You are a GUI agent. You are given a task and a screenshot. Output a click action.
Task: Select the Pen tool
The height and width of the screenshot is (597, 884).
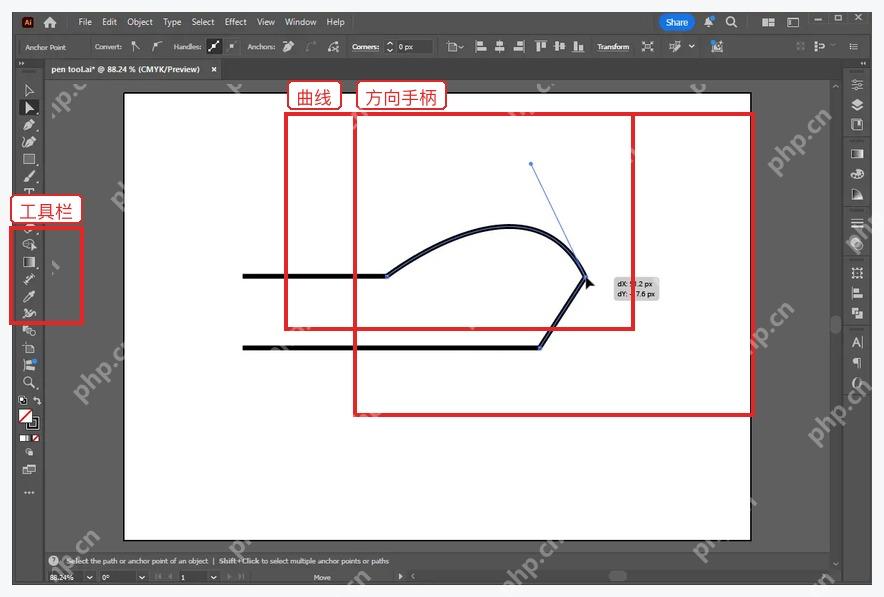[x=29, y=125]
